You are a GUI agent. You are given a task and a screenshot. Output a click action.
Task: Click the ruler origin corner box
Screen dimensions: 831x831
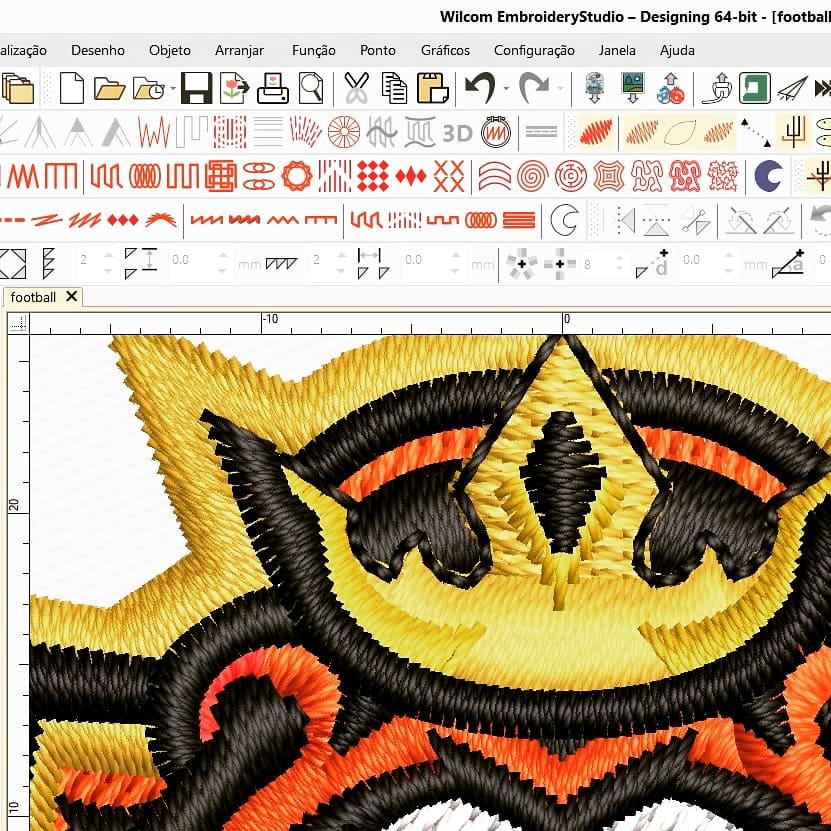19,323
